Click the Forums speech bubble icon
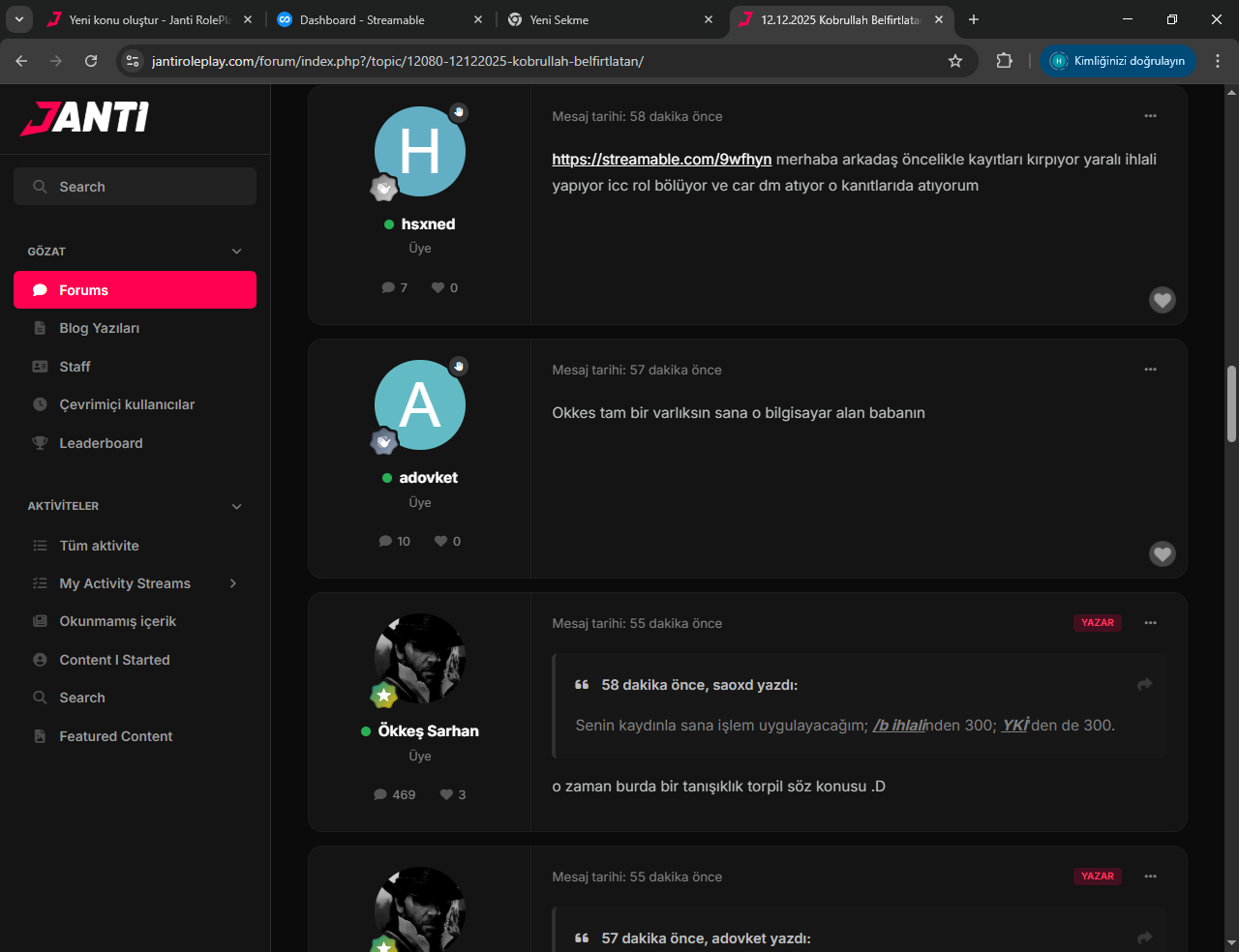1239x952 pixels. (40, 290)
